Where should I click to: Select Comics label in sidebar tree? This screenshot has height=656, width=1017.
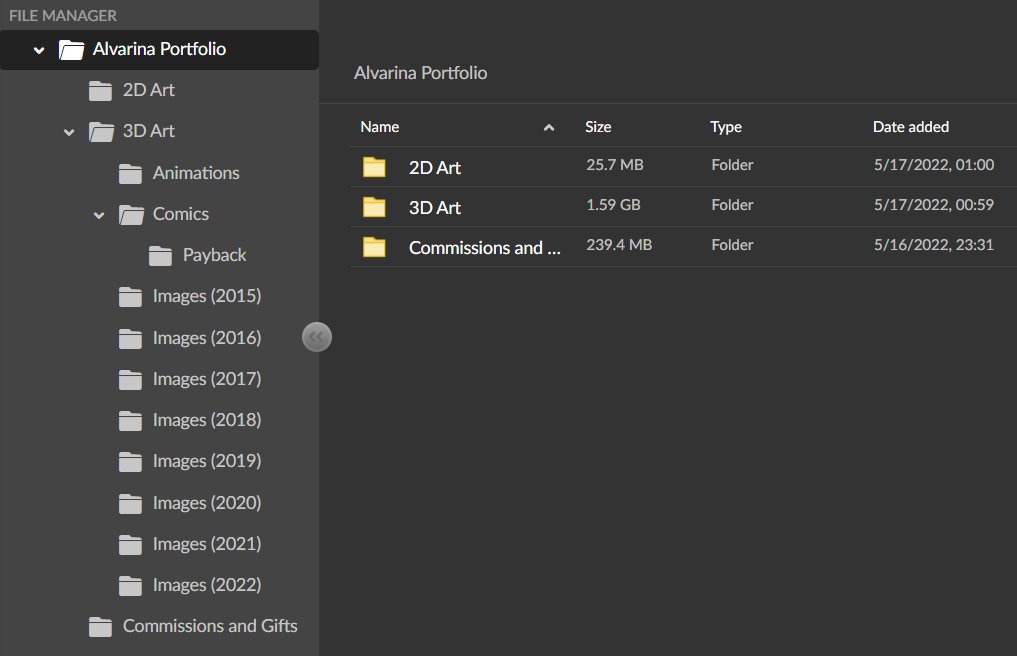(180, 213)
